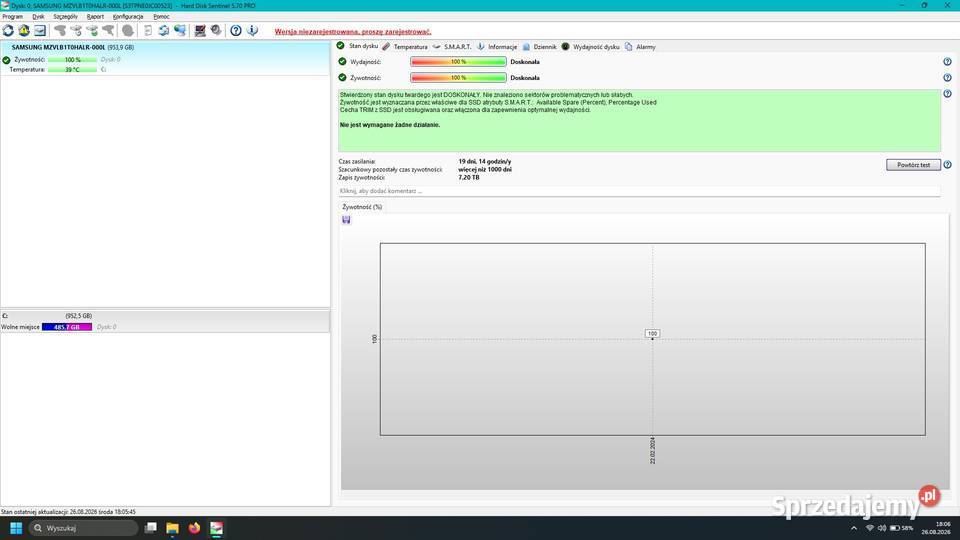Viewport: 960px width, 540px height.
Task: Open the Szczegóły menu
Action: (66, 17)
